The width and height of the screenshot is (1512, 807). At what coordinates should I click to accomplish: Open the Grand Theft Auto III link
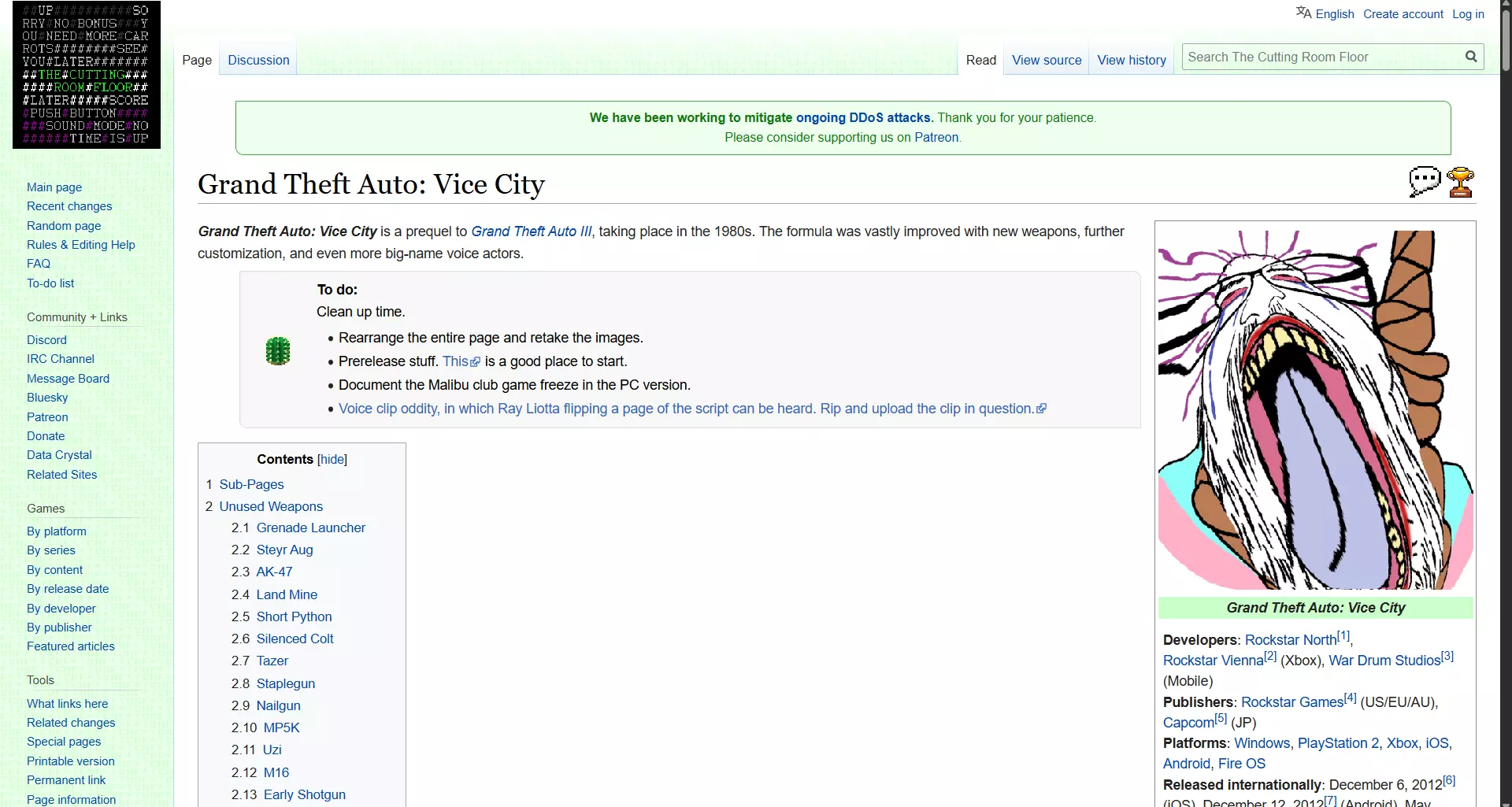pos(532,231)
